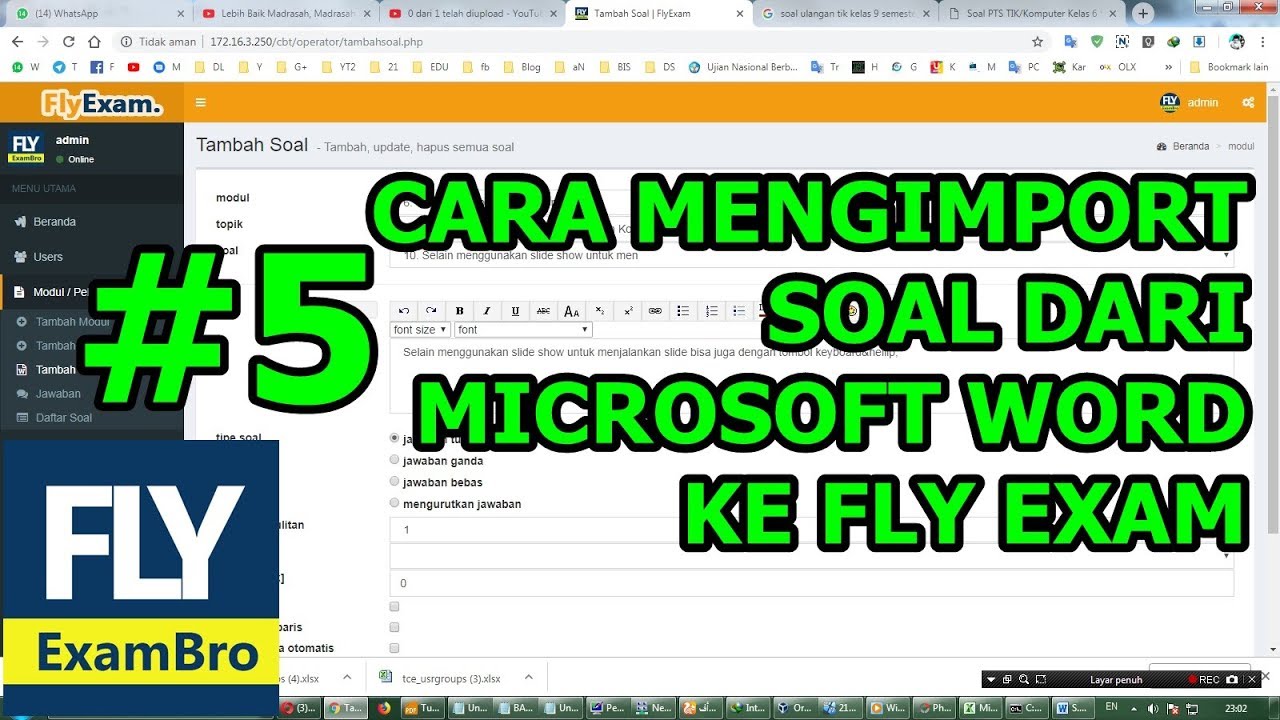Viewport: 1280px width, 720px height.
Task: Select the 'mengurutkan jawaban' radio option
Action: pos(394,503)
